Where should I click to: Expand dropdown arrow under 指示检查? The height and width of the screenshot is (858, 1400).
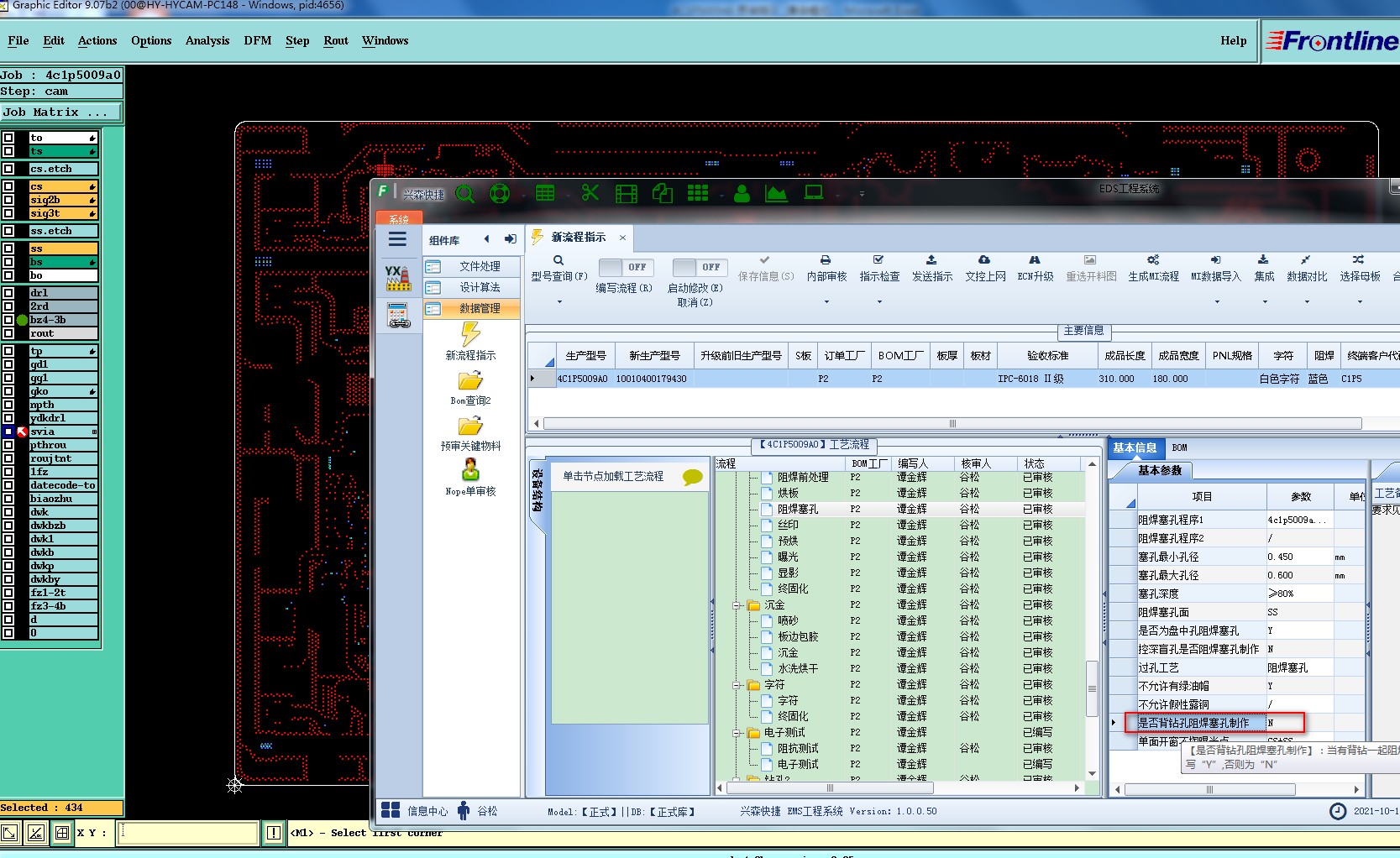click(x=879, y=301)
